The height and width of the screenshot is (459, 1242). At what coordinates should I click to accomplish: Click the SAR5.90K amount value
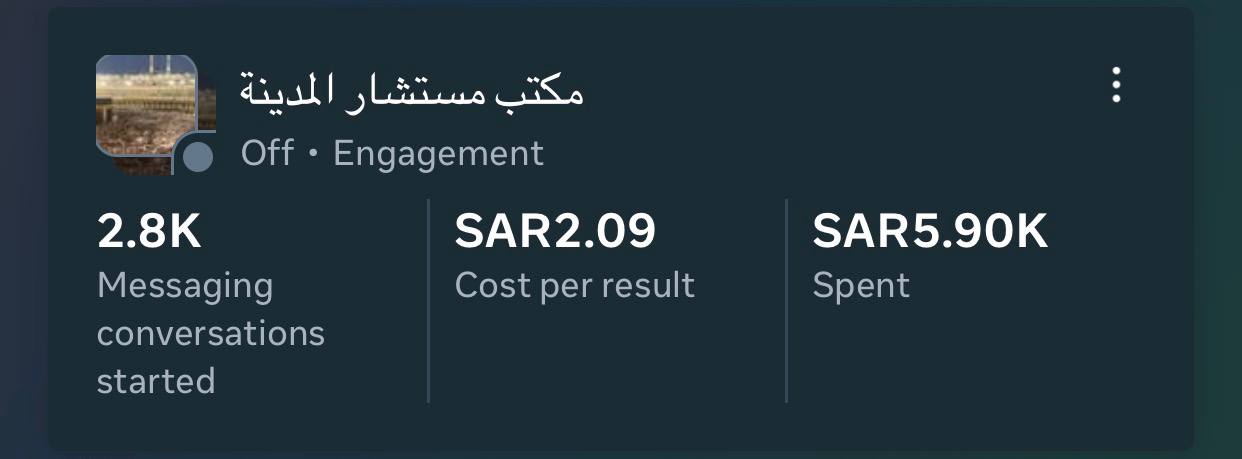pos(929,232)
